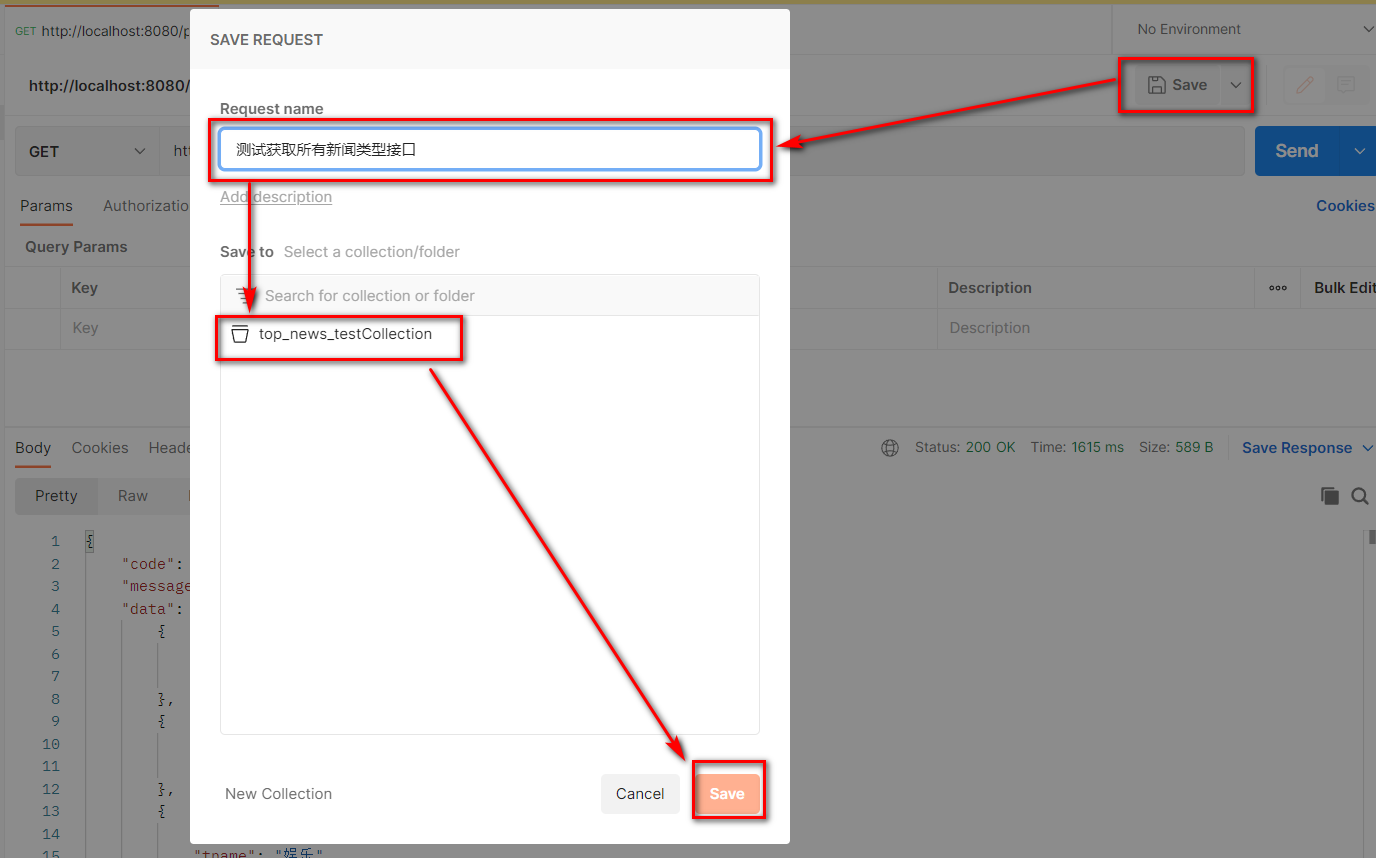1376x858 pixels.
Task: Click the orange Save button in dialog
Action: (727, 794)
